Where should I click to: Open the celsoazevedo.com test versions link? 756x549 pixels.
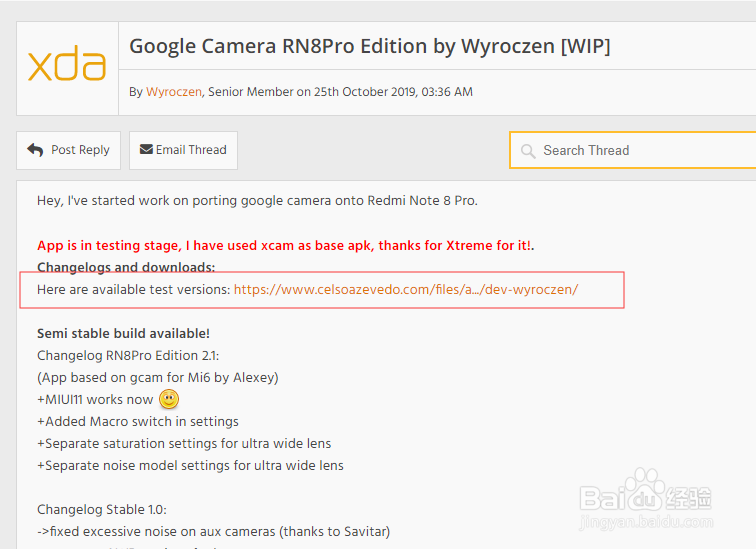click(406, 289)
